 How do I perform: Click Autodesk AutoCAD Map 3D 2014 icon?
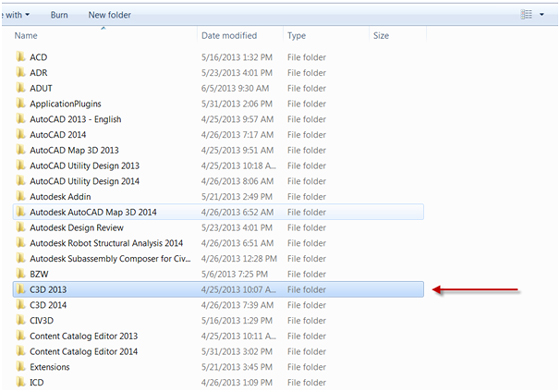(x=21, y=212)
